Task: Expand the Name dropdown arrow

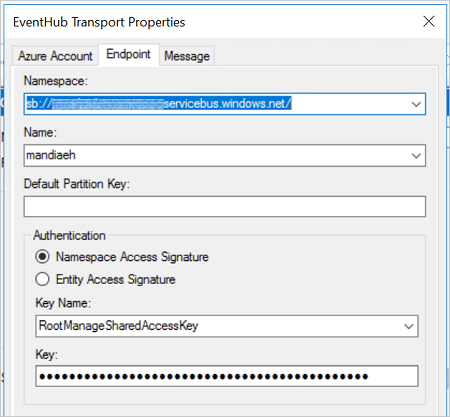Action: tap(416, 155)
